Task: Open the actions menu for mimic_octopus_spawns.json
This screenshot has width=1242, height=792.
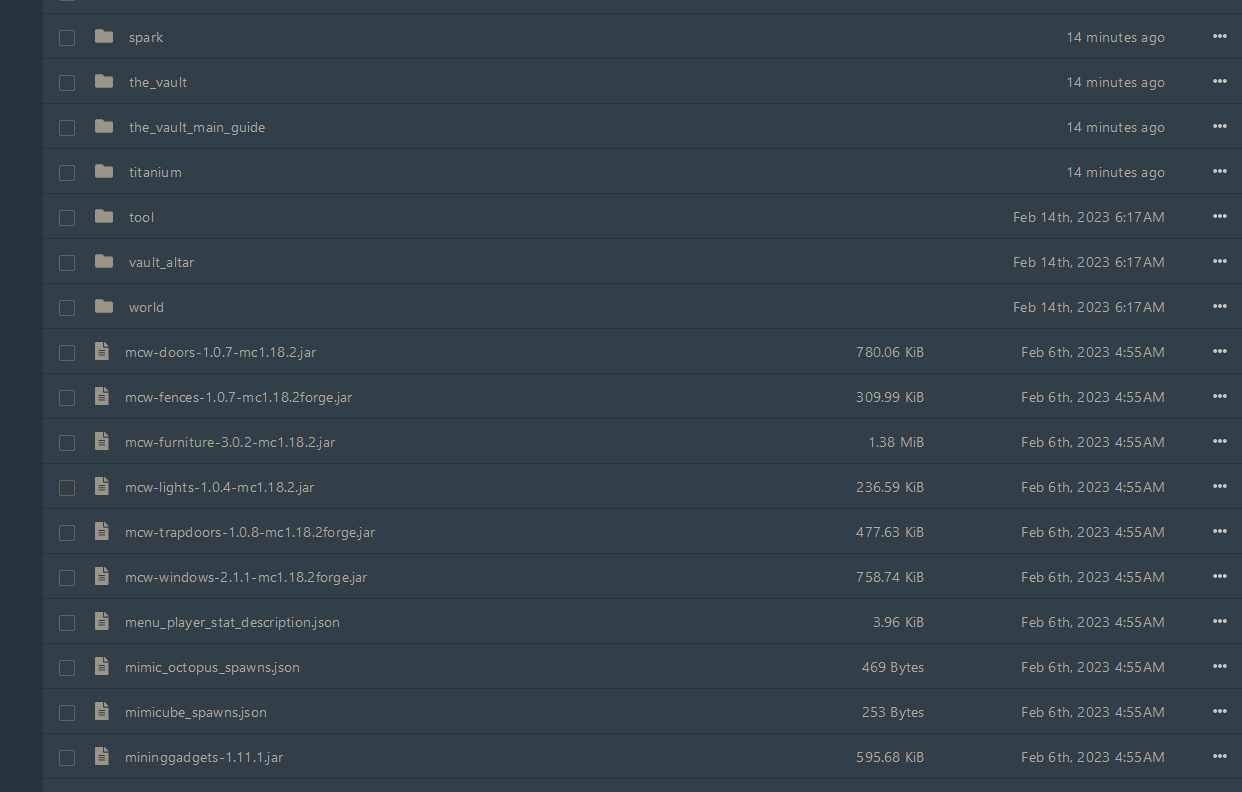Action: point(1219,666)
